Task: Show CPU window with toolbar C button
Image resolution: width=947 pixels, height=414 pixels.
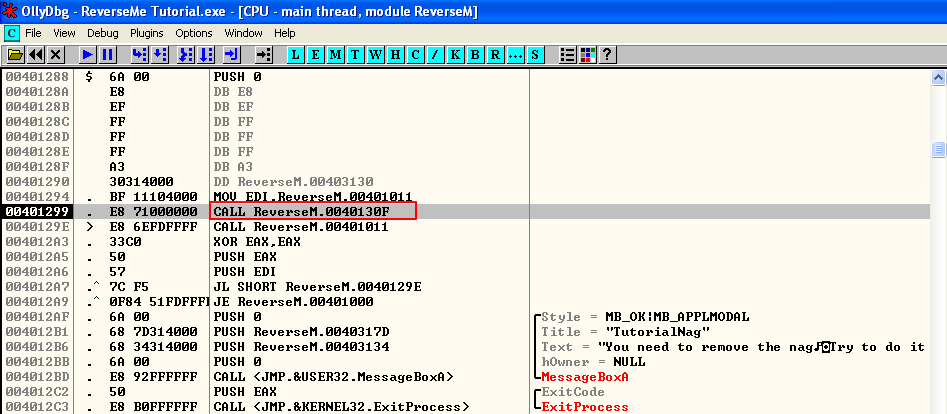Action: click(415, 55)
